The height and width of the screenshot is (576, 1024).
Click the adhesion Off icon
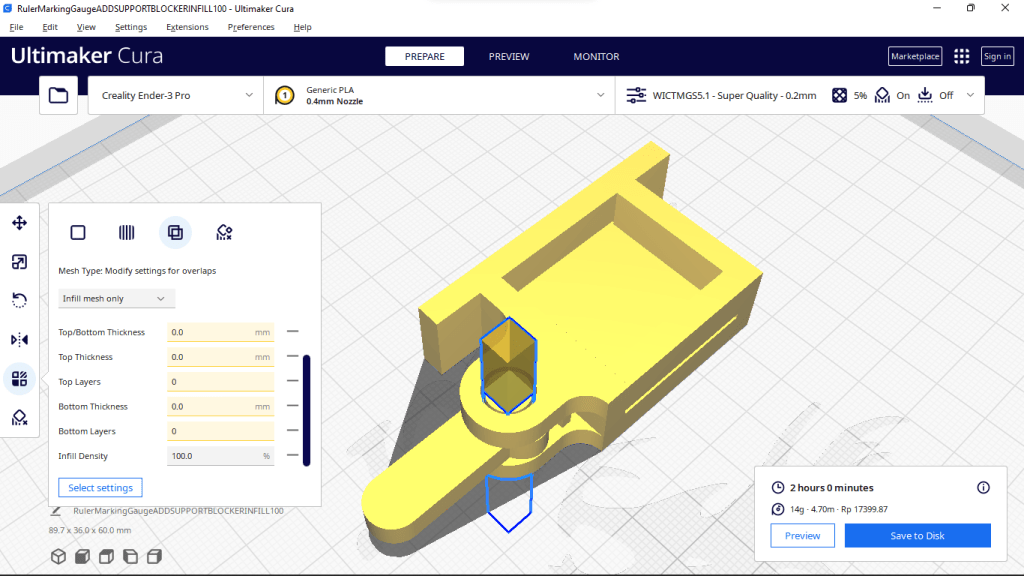pyautogui.click(x=925, y=95)
